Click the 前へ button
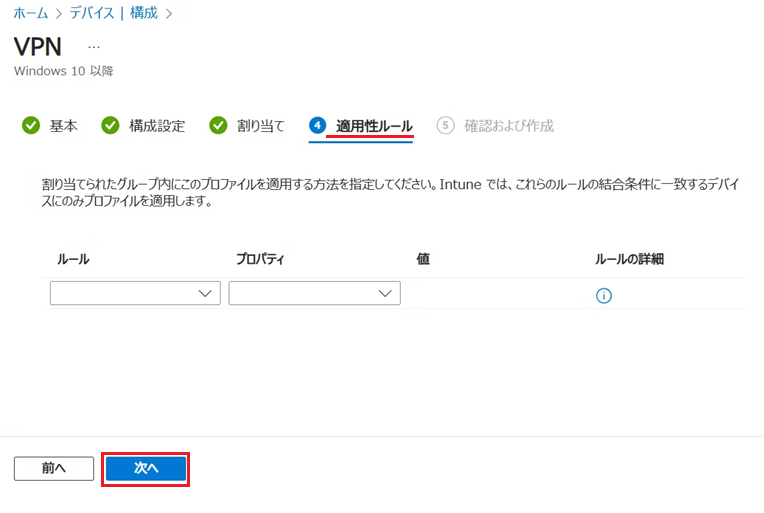 (x=54, y=469)
